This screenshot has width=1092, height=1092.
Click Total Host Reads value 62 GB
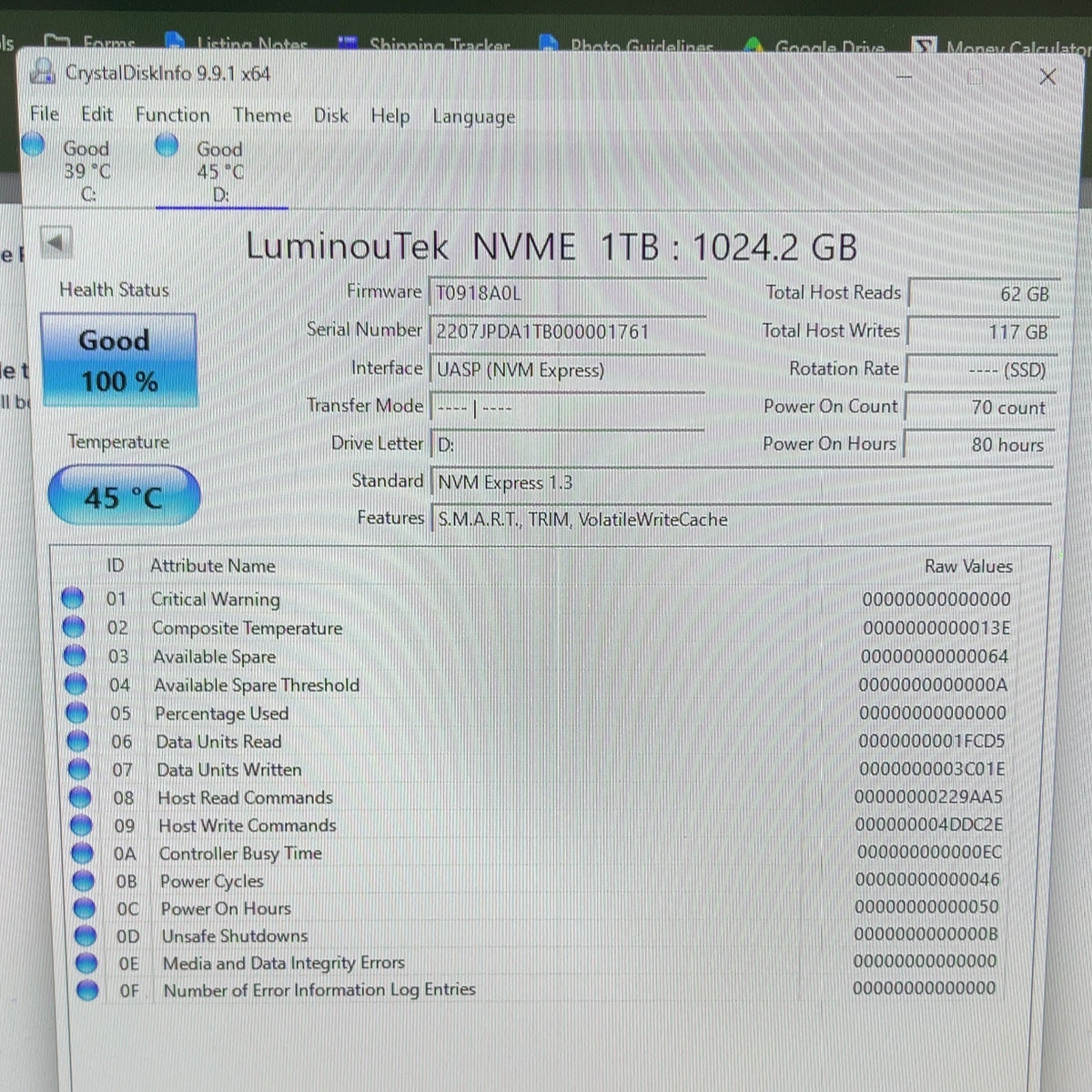[984, 293]
